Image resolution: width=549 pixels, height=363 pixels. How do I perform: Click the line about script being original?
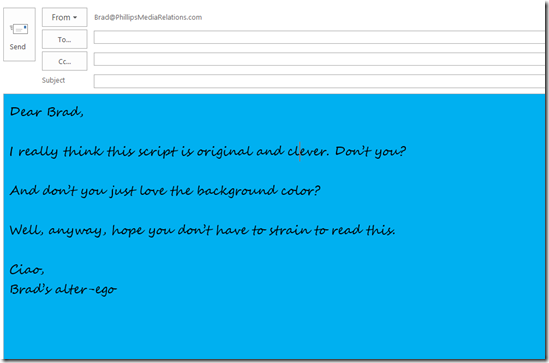coord(208,152)
